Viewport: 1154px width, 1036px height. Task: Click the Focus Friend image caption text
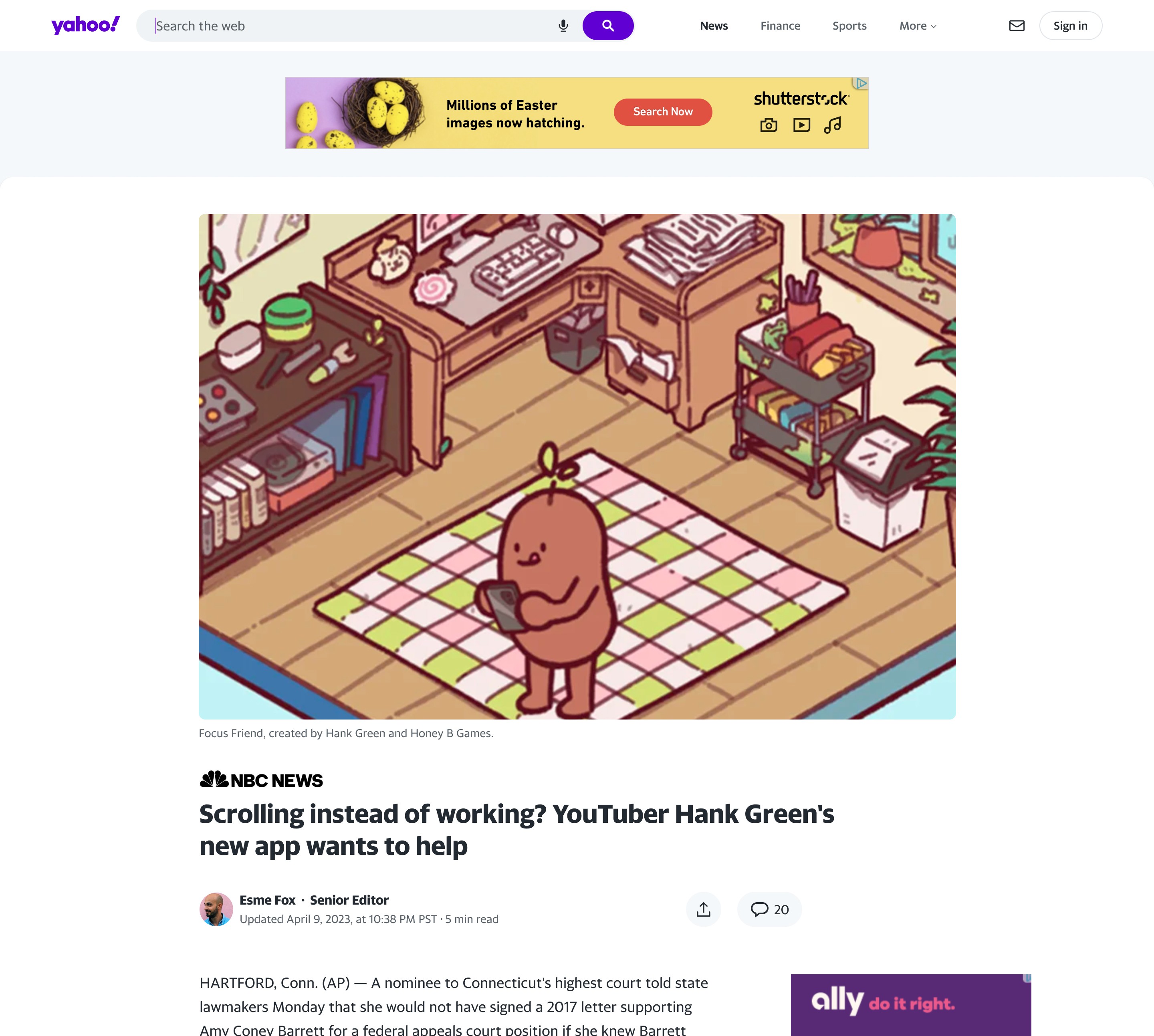345,733
